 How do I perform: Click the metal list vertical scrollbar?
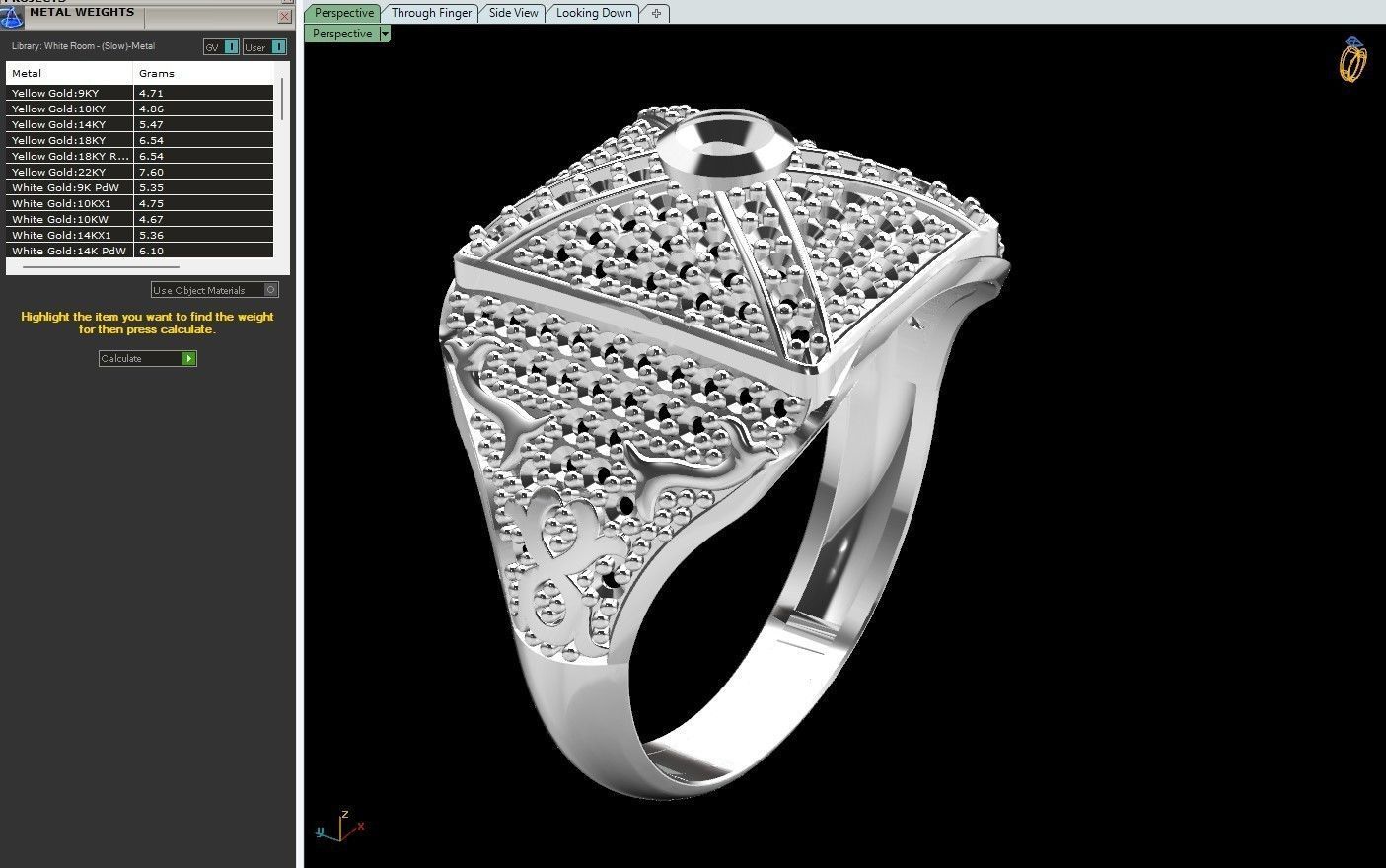tap(283, 99)
